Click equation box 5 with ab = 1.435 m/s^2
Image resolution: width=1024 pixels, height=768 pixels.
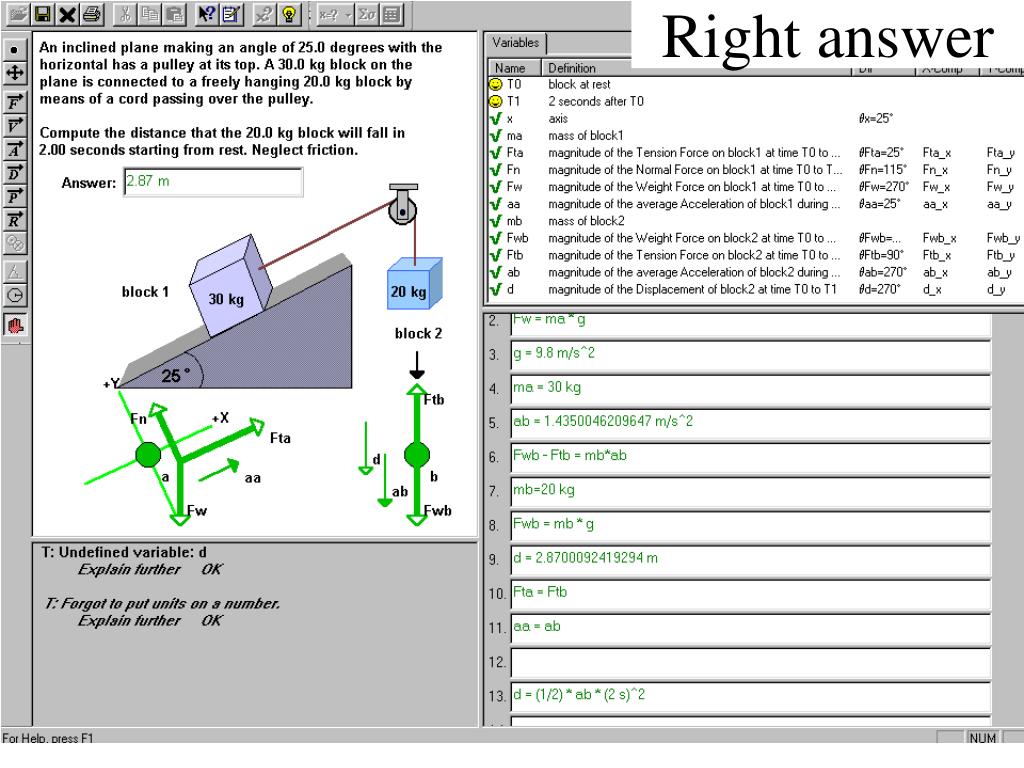click(750, 424)
